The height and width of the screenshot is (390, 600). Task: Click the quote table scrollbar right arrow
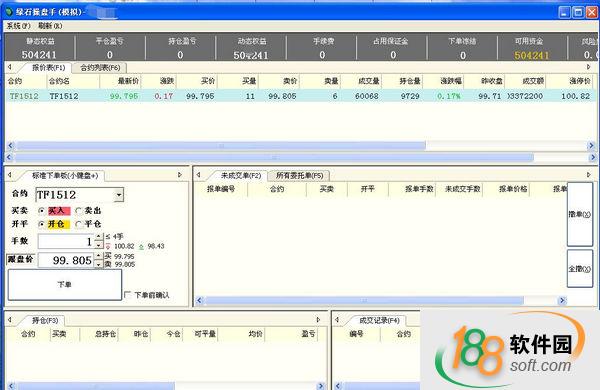point(591,145)
